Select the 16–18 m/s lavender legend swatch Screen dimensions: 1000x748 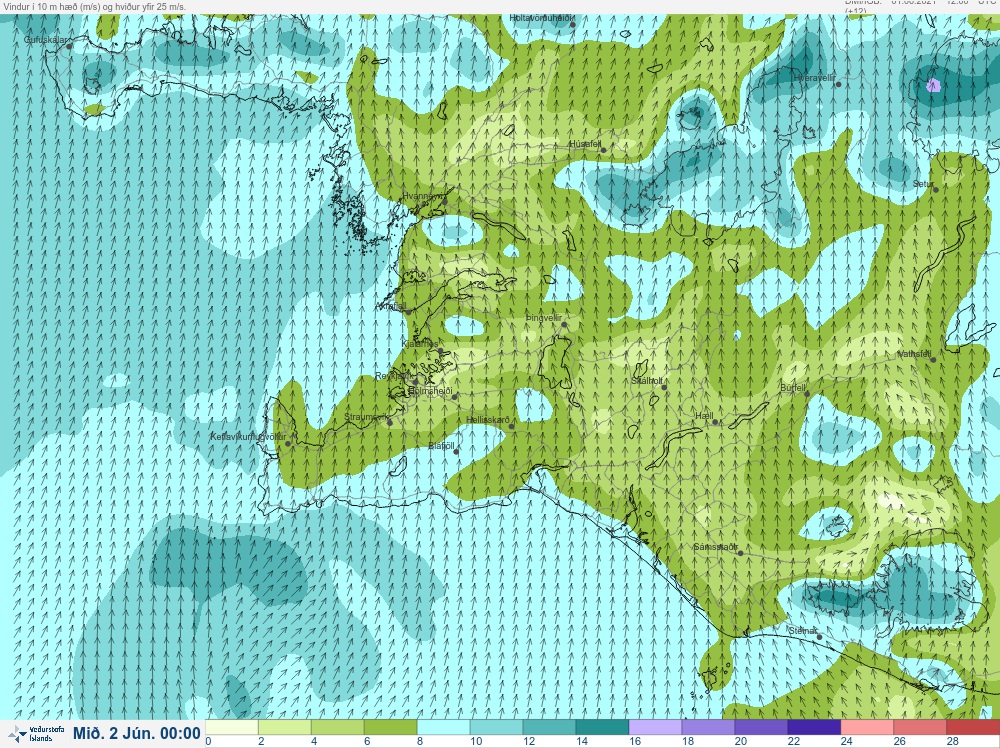click(655, 728)
